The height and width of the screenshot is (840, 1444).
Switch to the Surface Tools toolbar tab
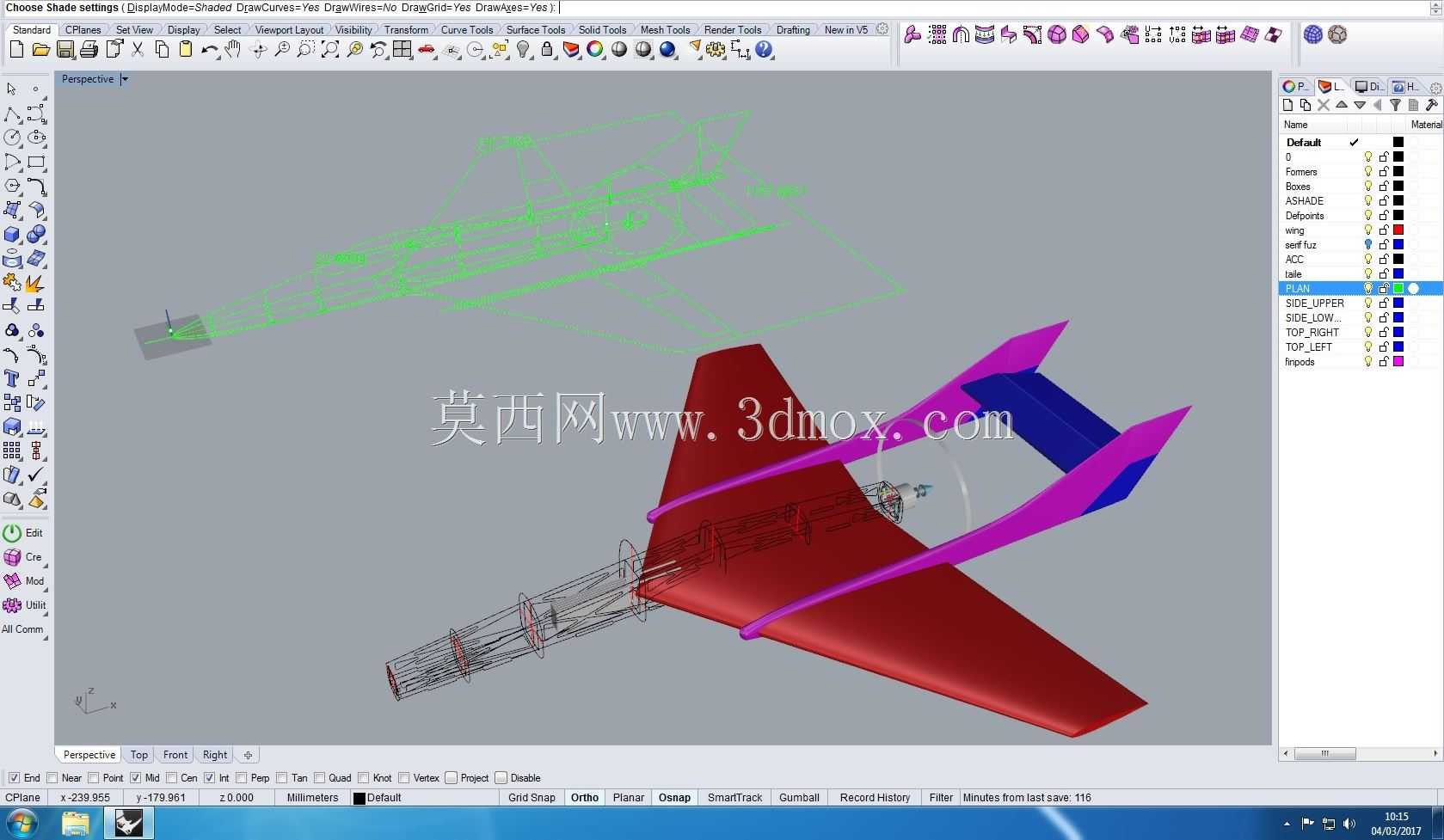(x=536, y=30)
